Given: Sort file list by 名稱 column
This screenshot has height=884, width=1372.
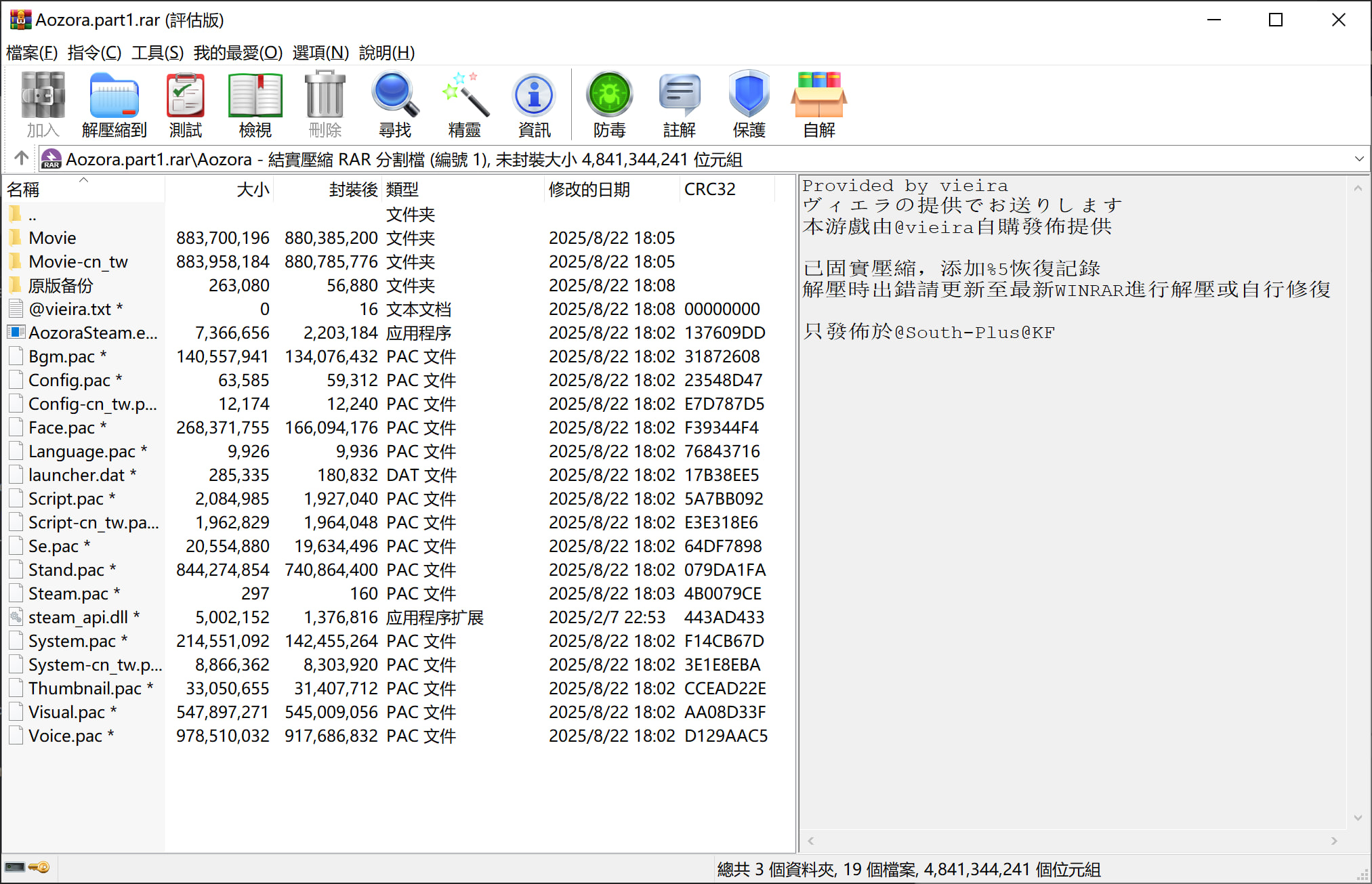Looking at the screenshot, I should click(x=24, y=190).
